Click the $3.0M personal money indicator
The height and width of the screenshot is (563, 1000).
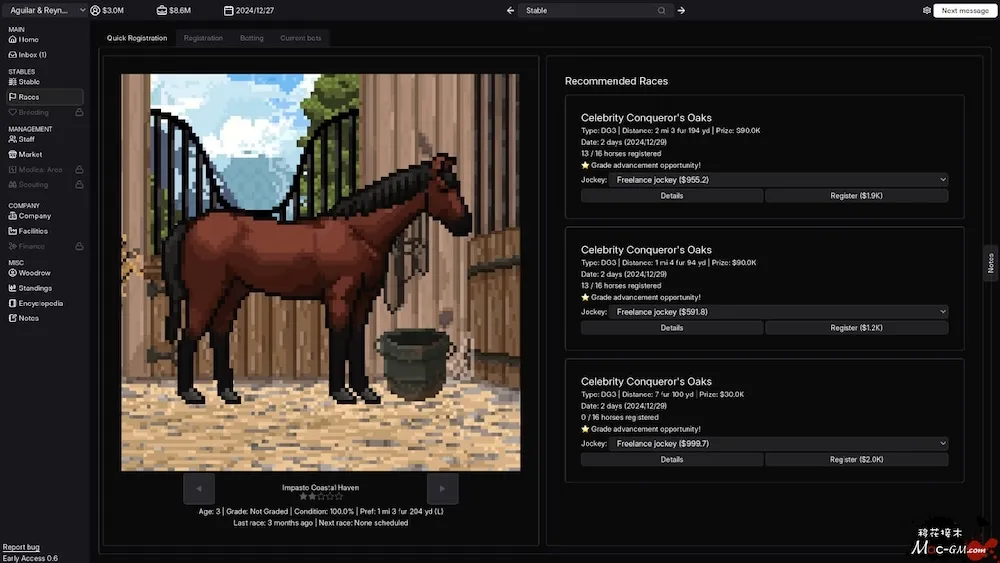click(x=107, y=10)
